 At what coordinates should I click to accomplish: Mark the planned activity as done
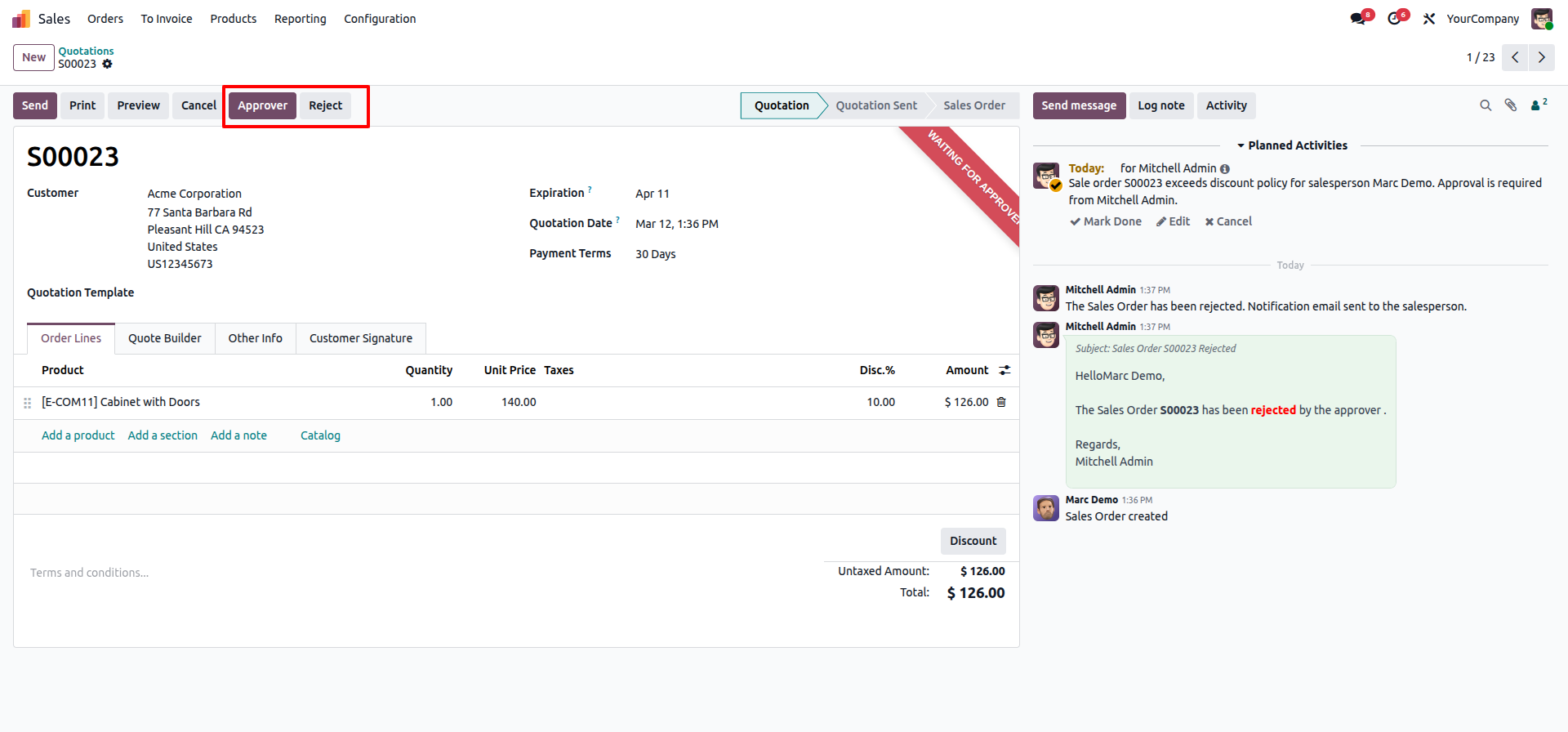coord(1106,221)
